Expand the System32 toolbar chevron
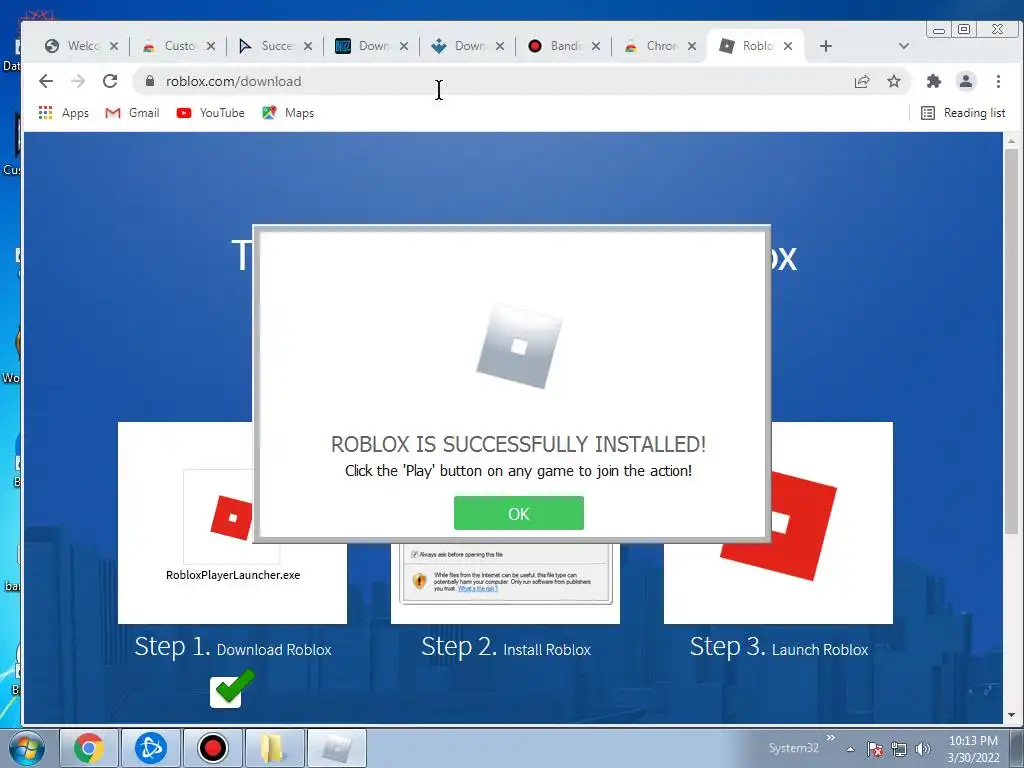Screen dimensions: 1024x768 [831, 738]
